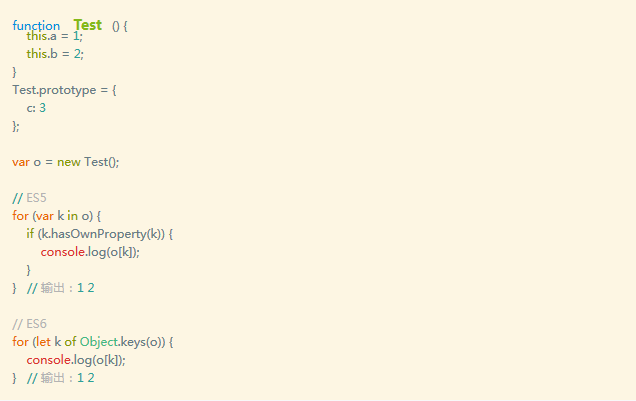Click 'Test.prototype = {' text

coord(64,90)
